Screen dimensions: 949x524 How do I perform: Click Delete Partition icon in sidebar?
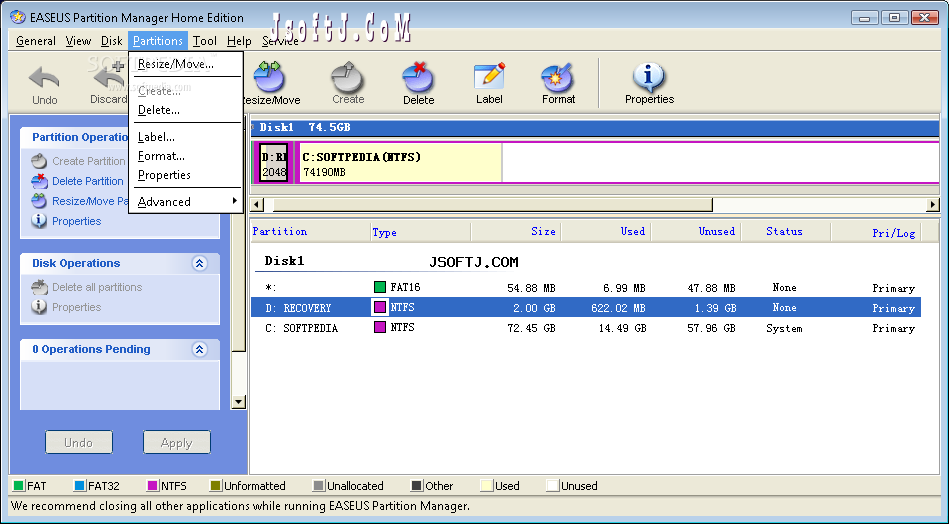pos(39,181)
